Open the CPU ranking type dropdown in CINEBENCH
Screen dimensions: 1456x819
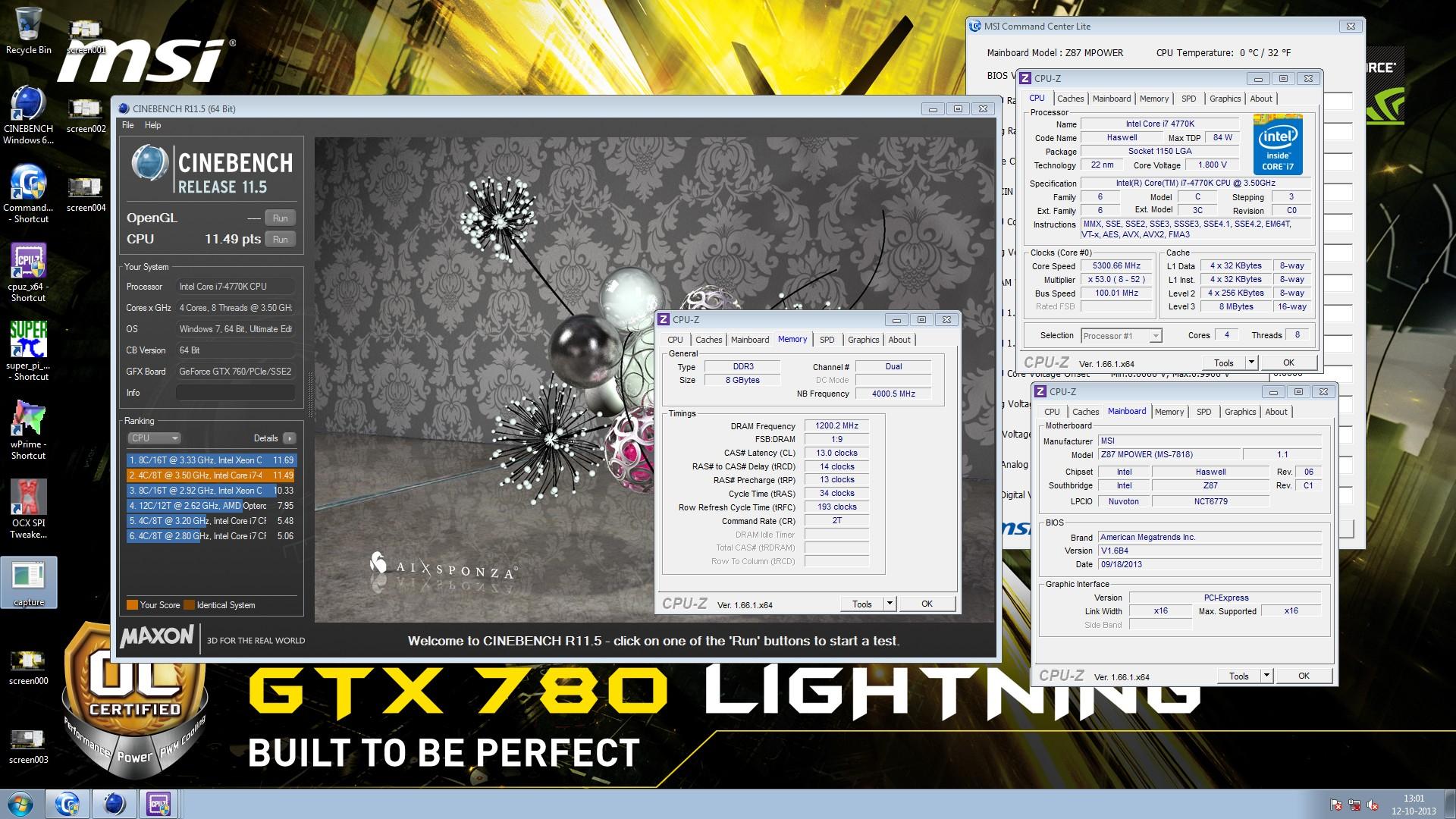coord(154,438)
